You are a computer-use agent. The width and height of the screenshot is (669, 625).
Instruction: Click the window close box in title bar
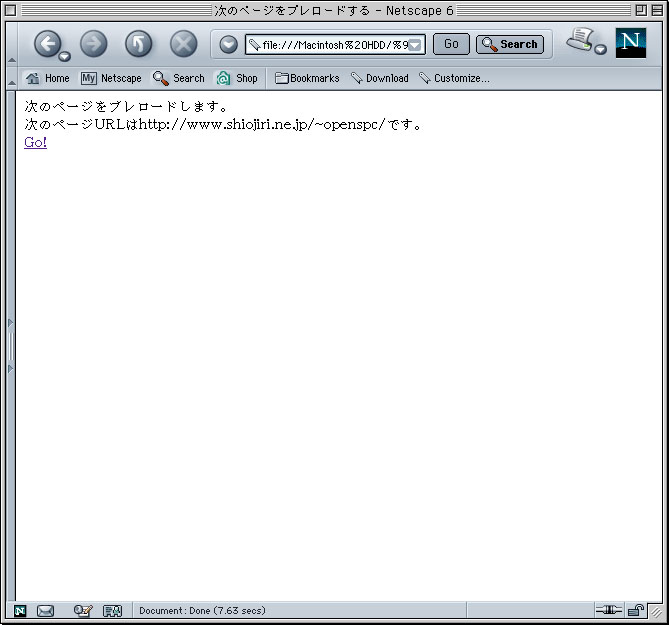point(10,10)
